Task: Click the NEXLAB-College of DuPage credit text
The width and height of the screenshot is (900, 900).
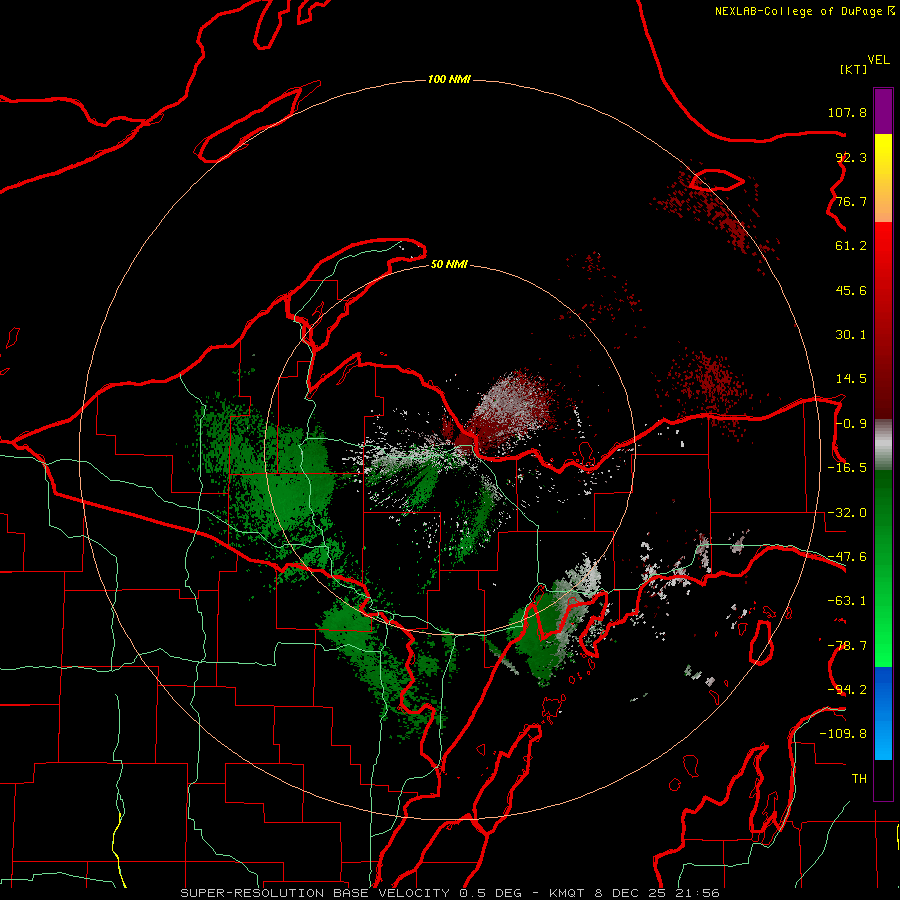Action: [799, 11]
